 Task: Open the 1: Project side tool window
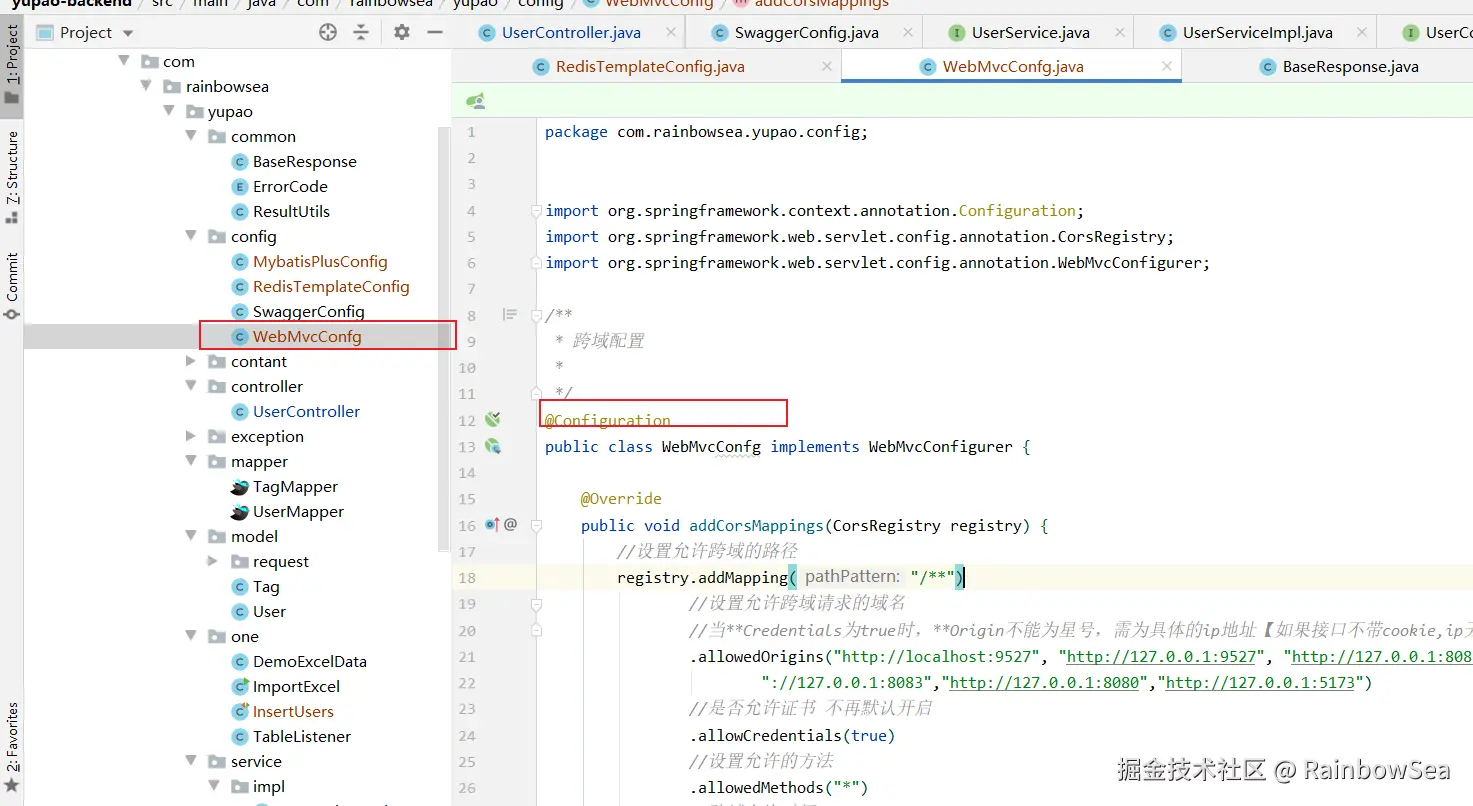point(12,64)
